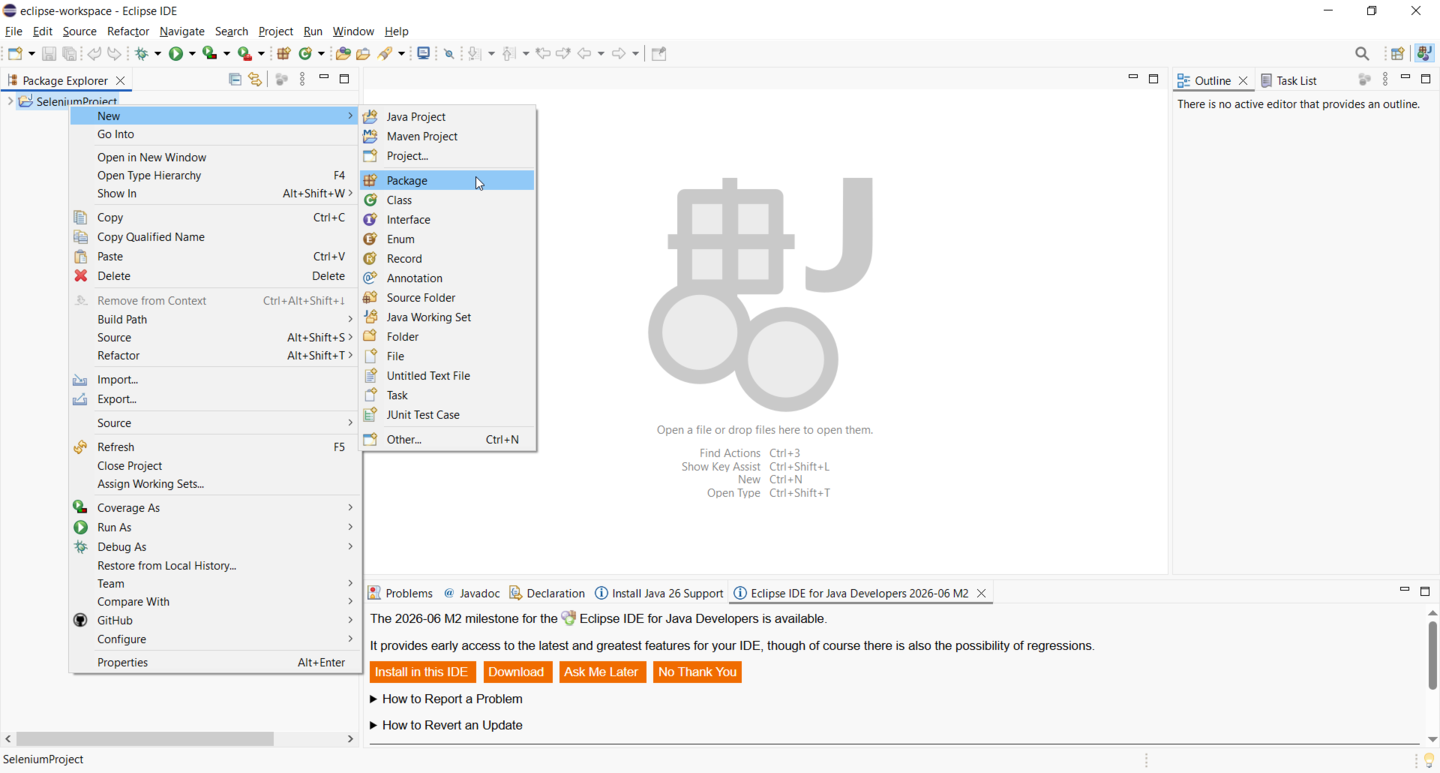The width and height of the screenshot is (1440, 773).
Task: Click the Previous Annotation toolbar icon
Action: pos(510,54)
